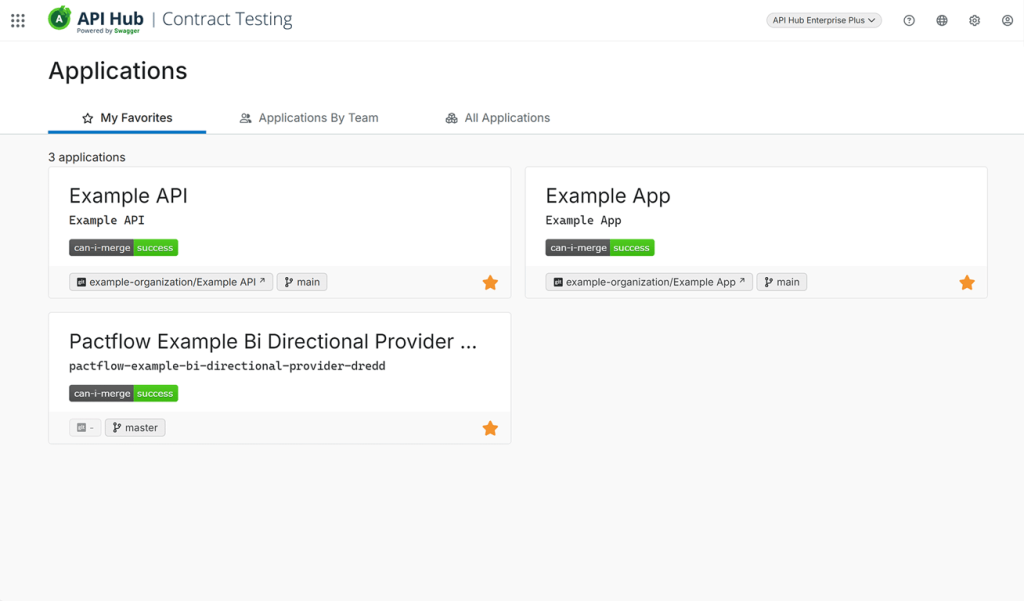The image size is (1024, 601).
Task: Expand the API Hub Enterprise Plus dropdown
Action: 824,21
